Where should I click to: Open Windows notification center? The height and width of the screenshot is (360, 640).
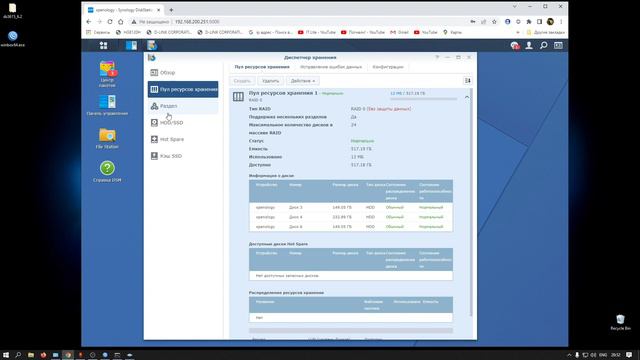[x=629, y=355]
